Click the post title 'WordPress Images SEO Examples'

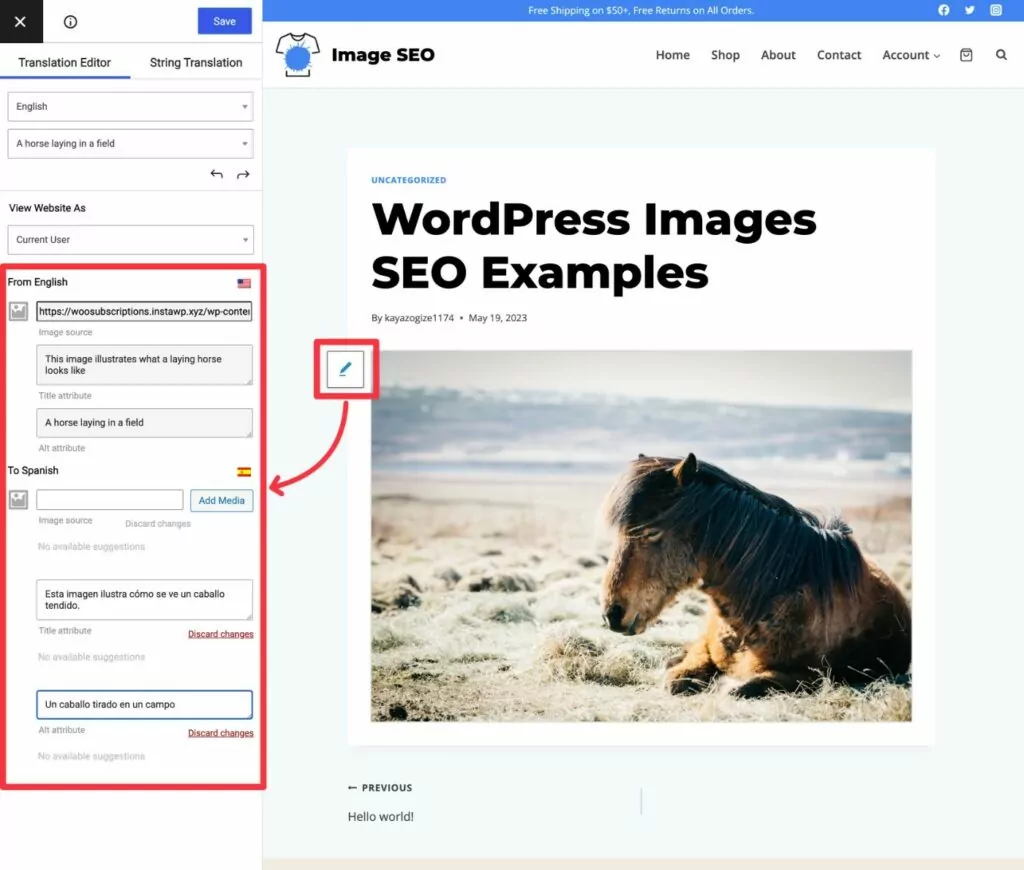[x=594, y=246]
